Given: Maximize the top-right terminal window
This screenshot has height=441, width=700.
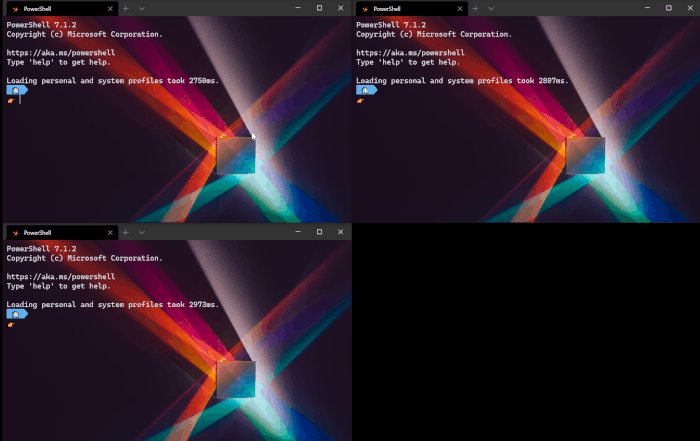Looking at the screenshot, I should tap(669, 8).
